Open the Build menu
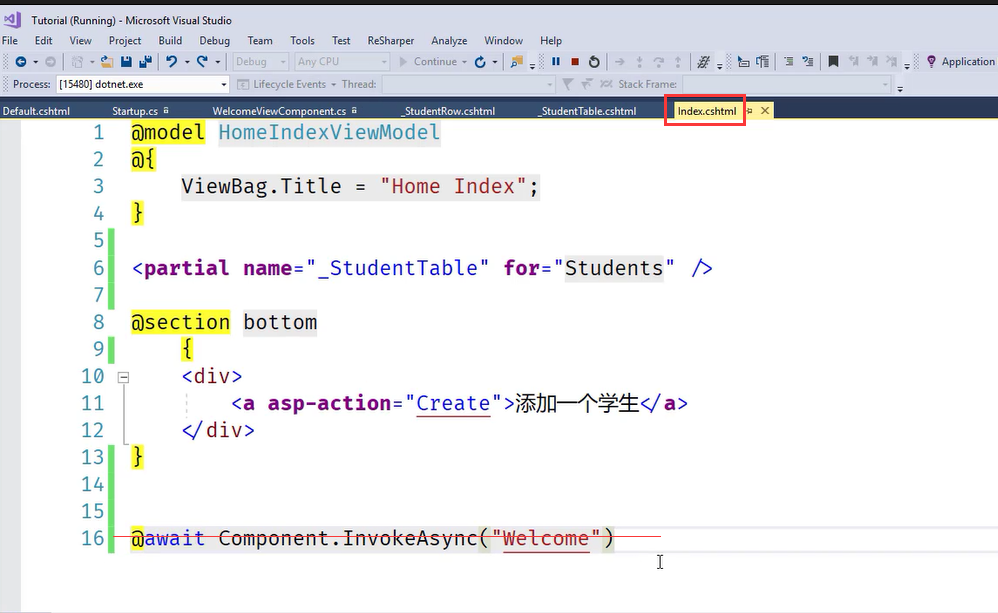This screenshot has width=998, height=613. pos(170,41)
